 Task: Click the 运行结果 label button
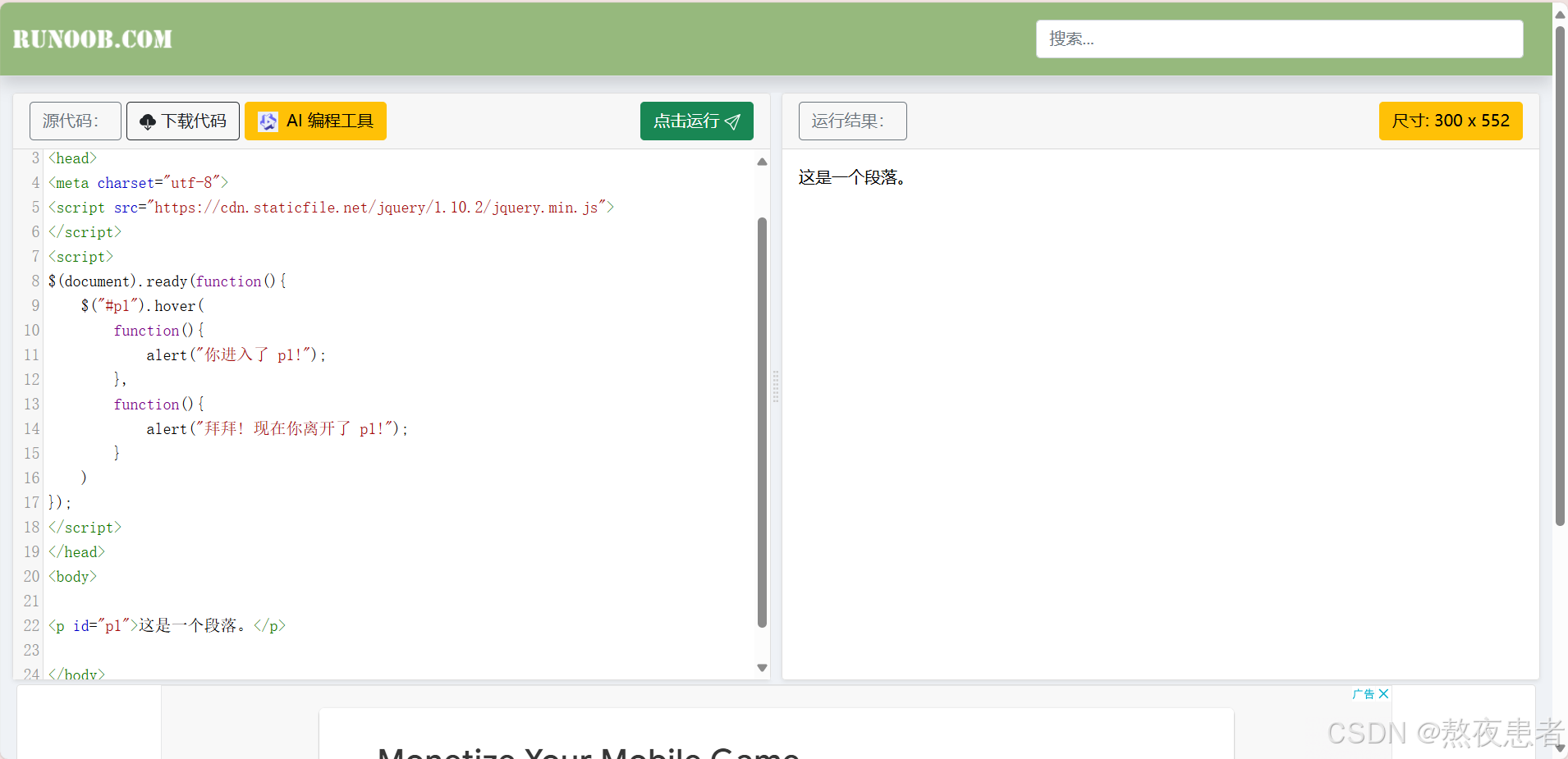pyautogui.click(x=853, y=121)
